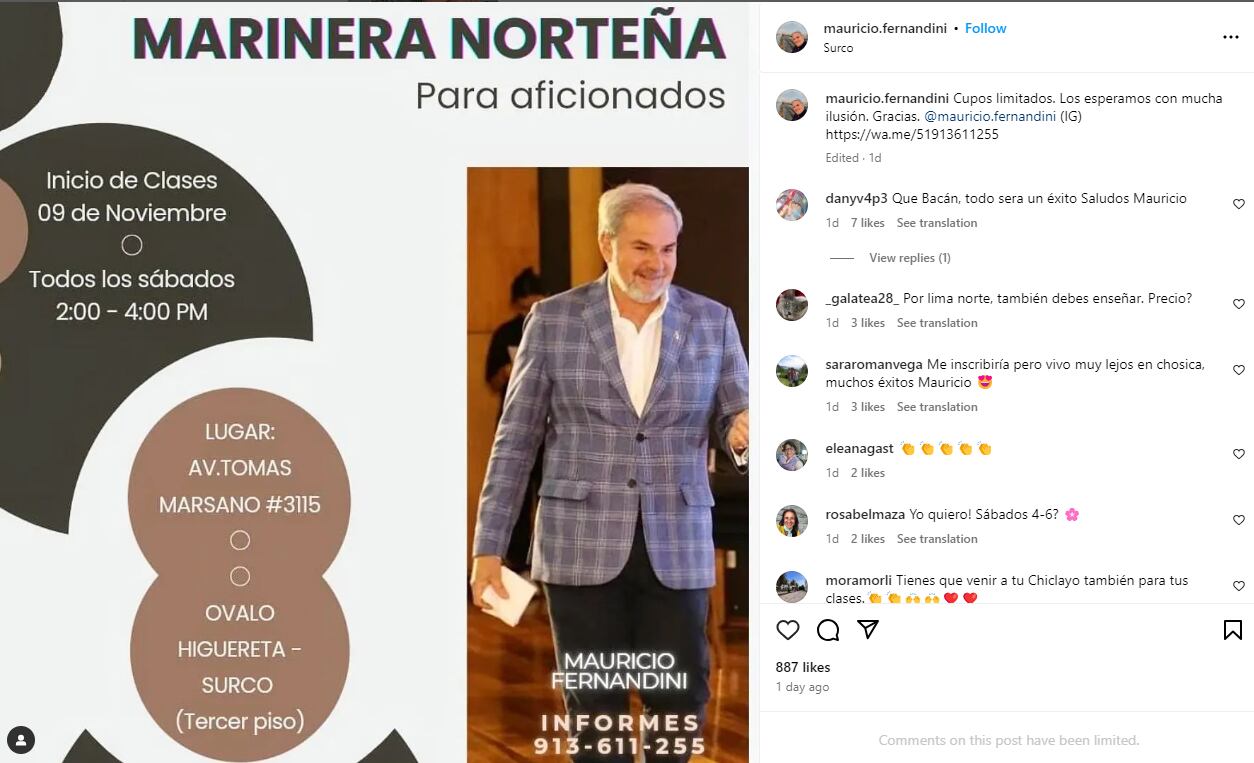Expand View replies (1) under danyv4p3
Viewport: 1254px width, 763px height.
tap(909, 258)
